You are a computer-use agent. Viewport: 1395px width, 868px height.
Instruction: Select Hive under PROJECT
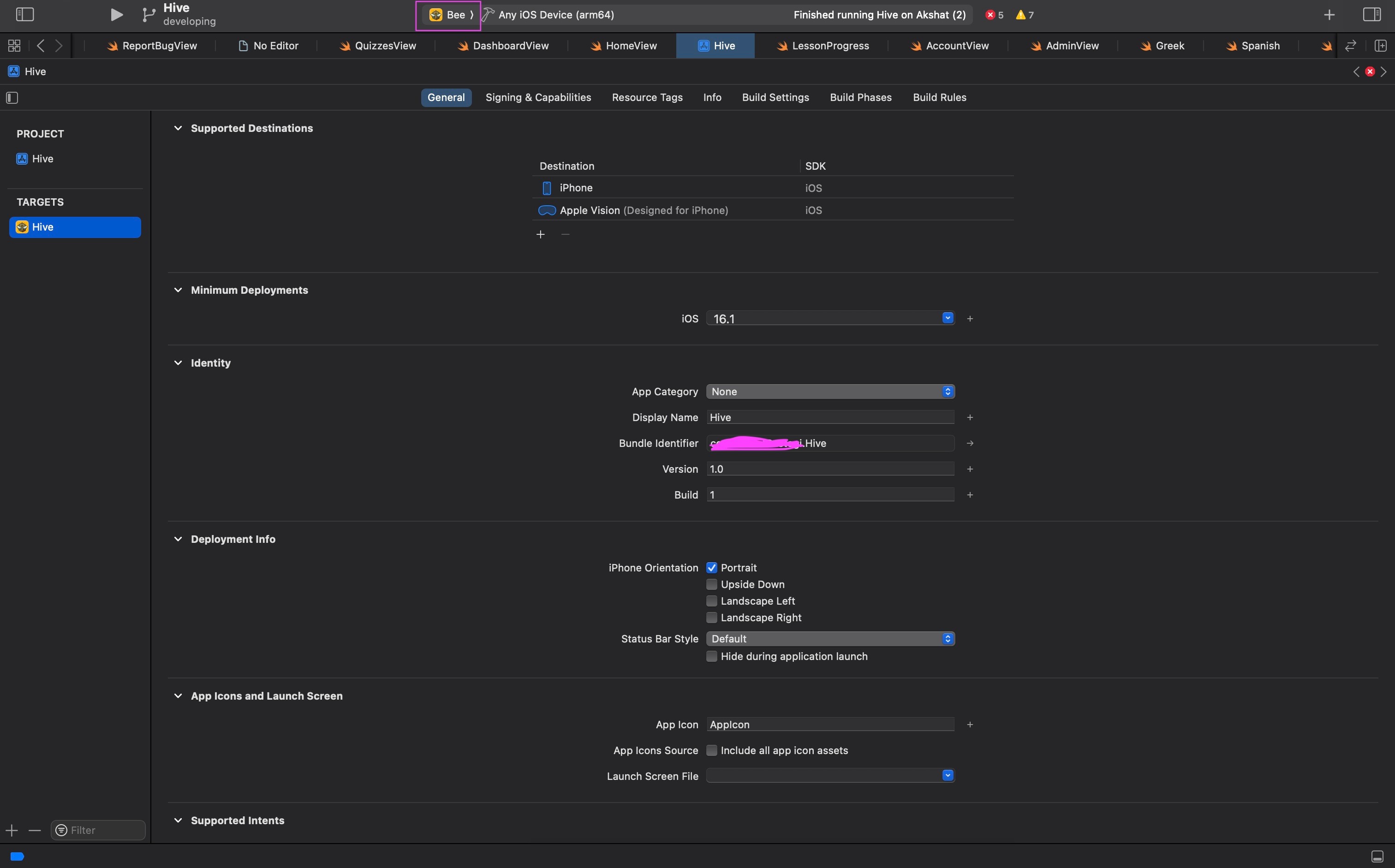[x=36, y=159]
